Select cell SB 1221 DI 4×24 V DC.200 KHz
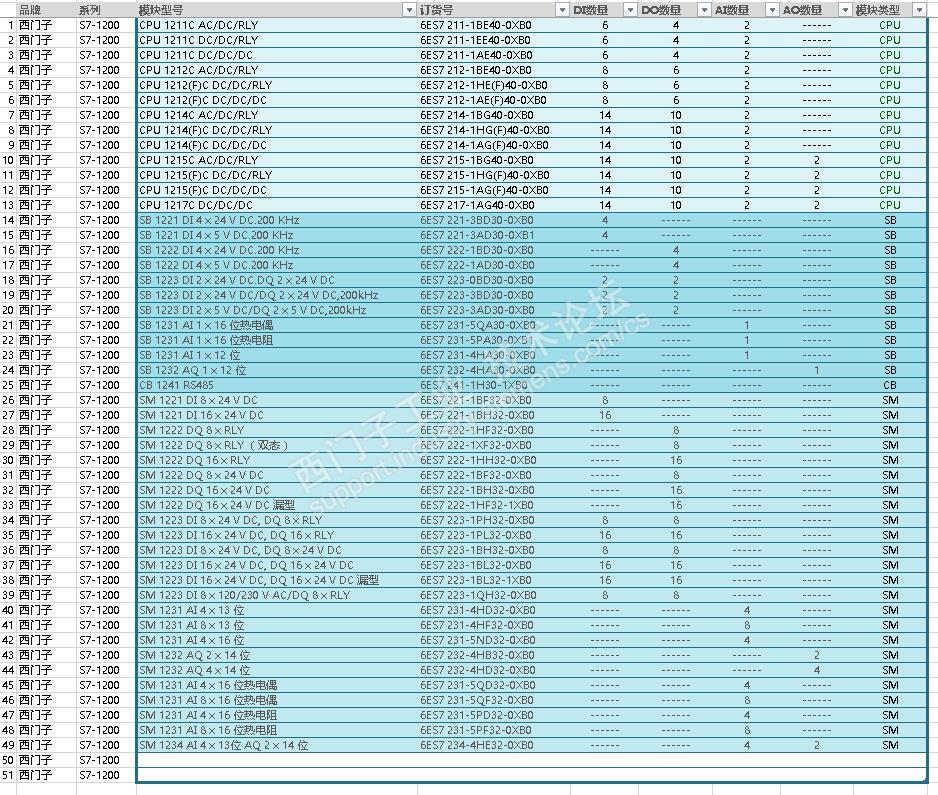This screenshot has width=938, height=795. 277,220
